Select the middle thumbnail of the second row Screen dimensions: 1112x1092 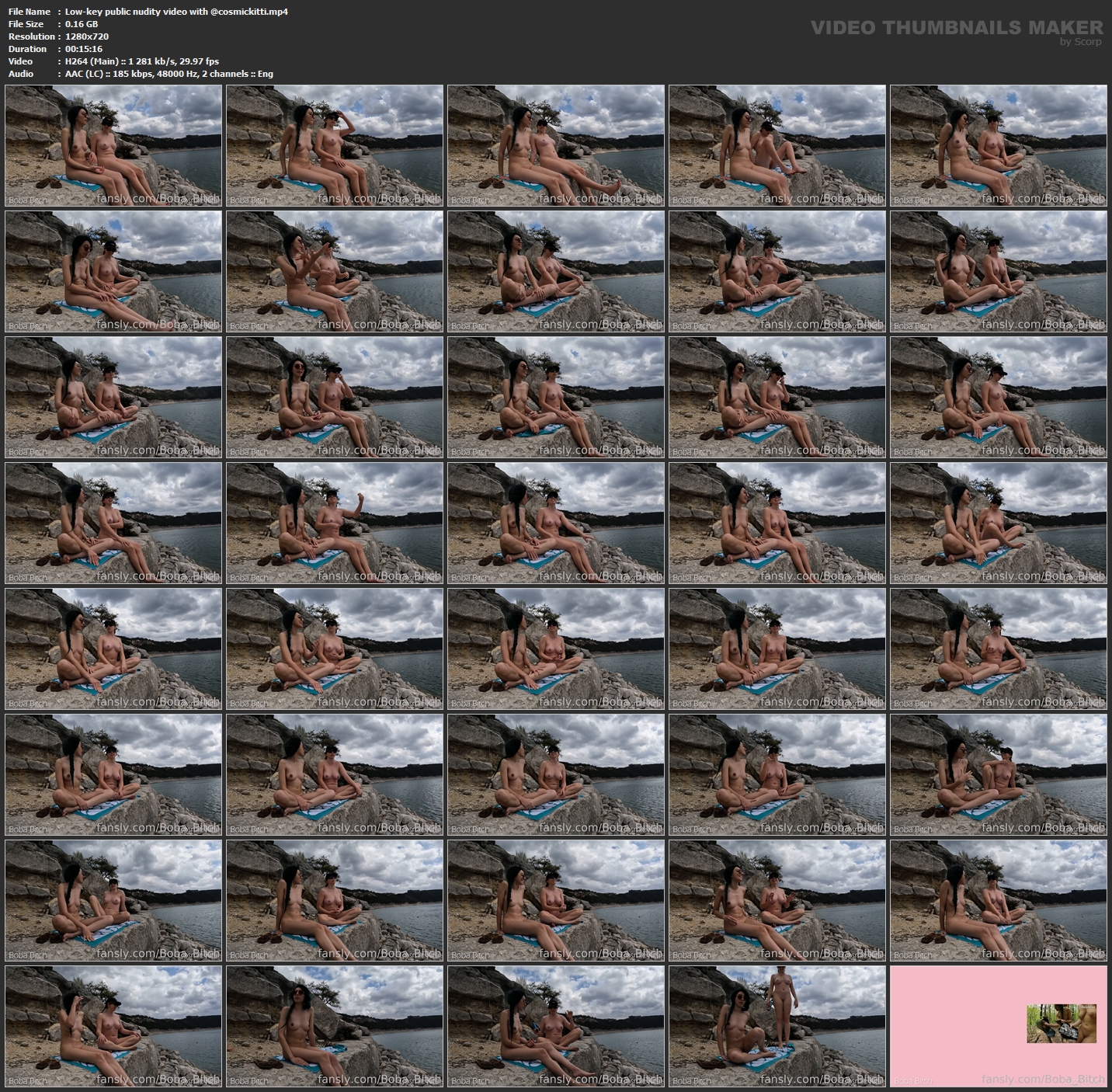click(x=555, y=272)
